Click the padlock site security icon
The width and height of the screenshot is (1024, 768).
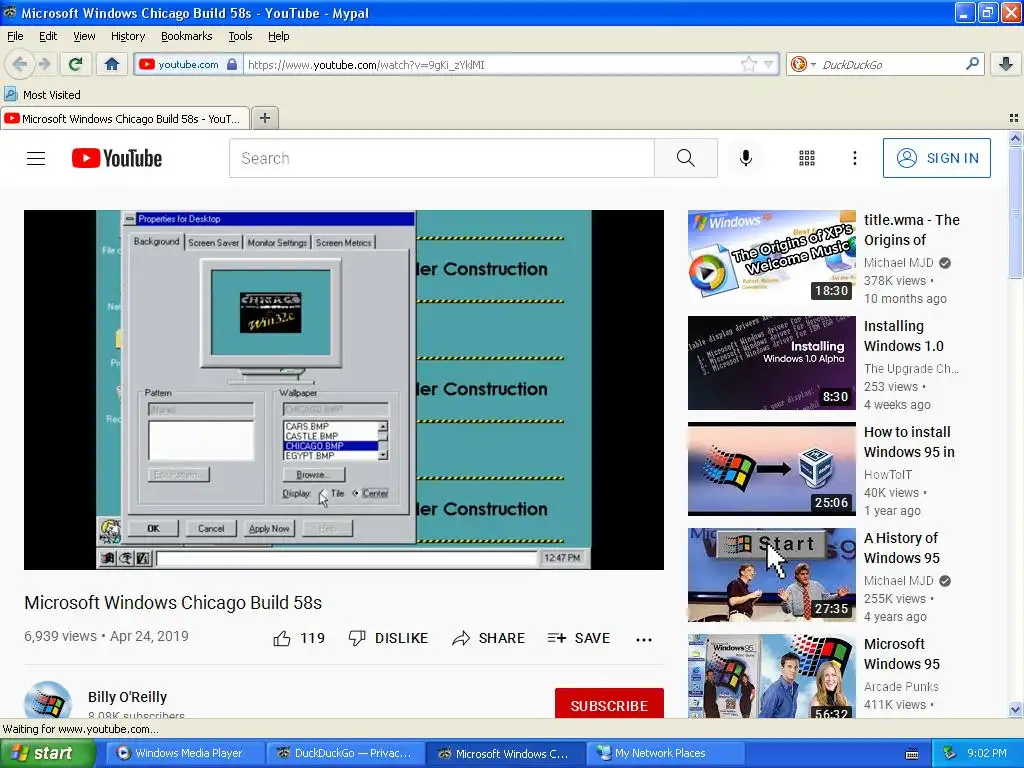tap(232, 64)
